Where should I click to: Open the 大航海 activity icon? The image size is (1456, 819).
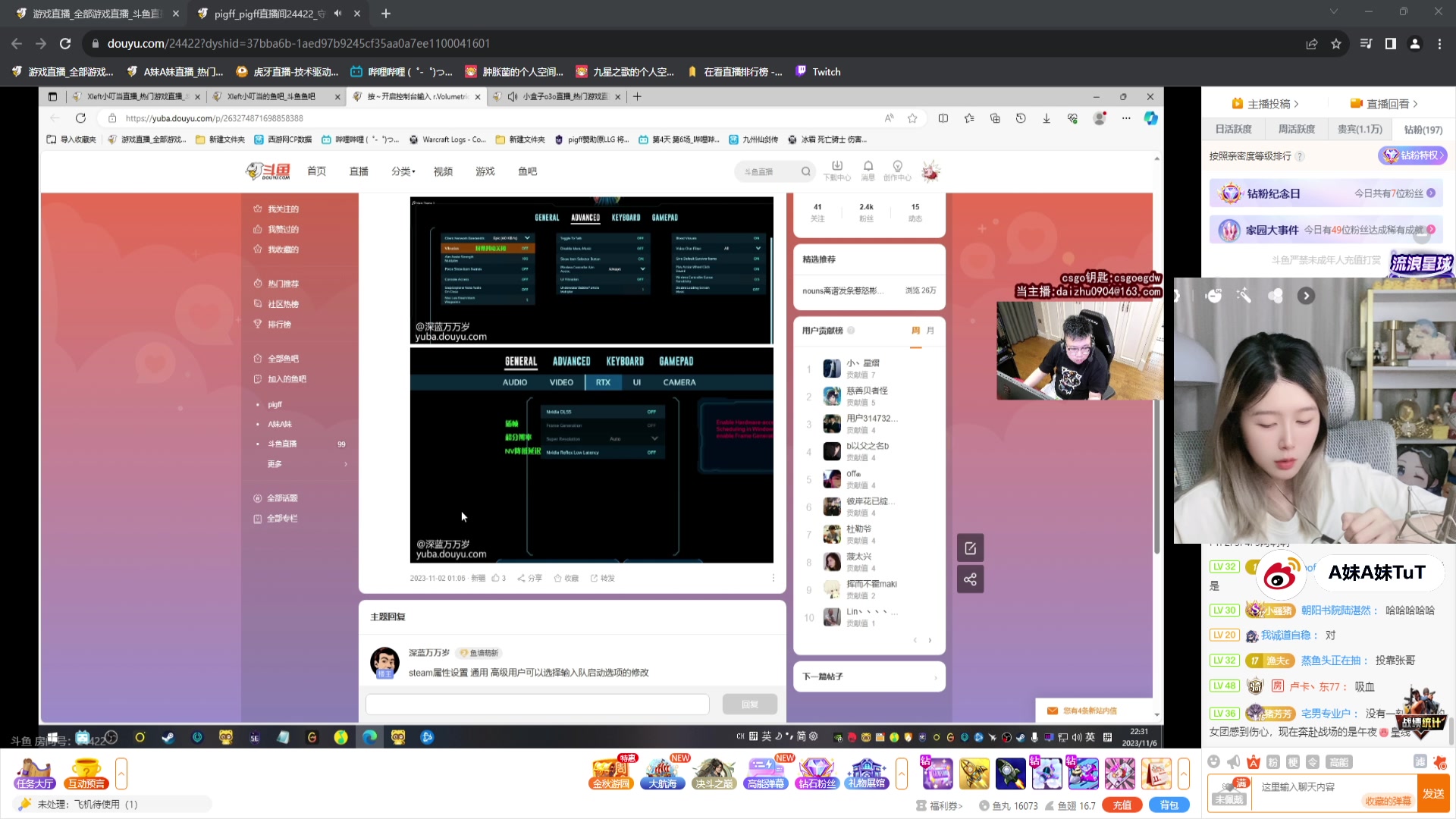click(x=663, y=773)
